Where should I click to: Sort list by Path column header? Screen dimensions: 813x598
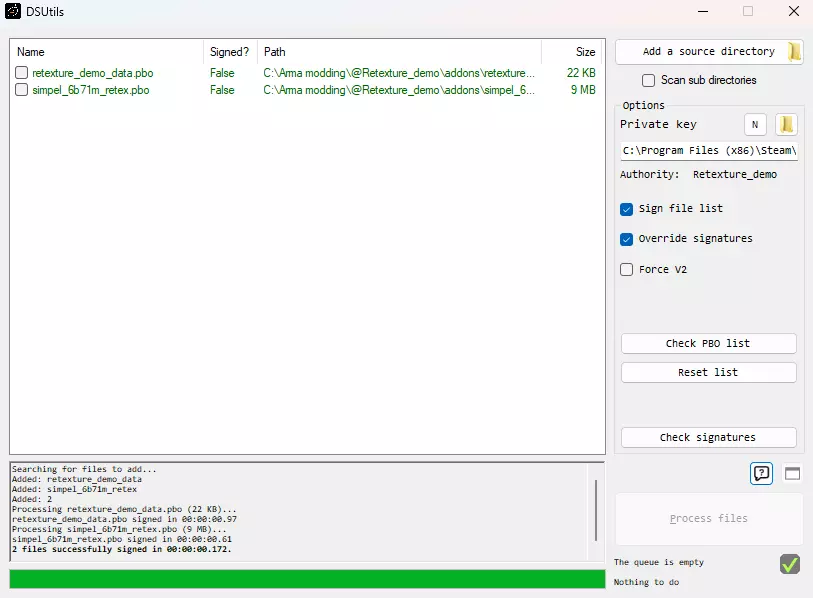(x=399, y=52)
